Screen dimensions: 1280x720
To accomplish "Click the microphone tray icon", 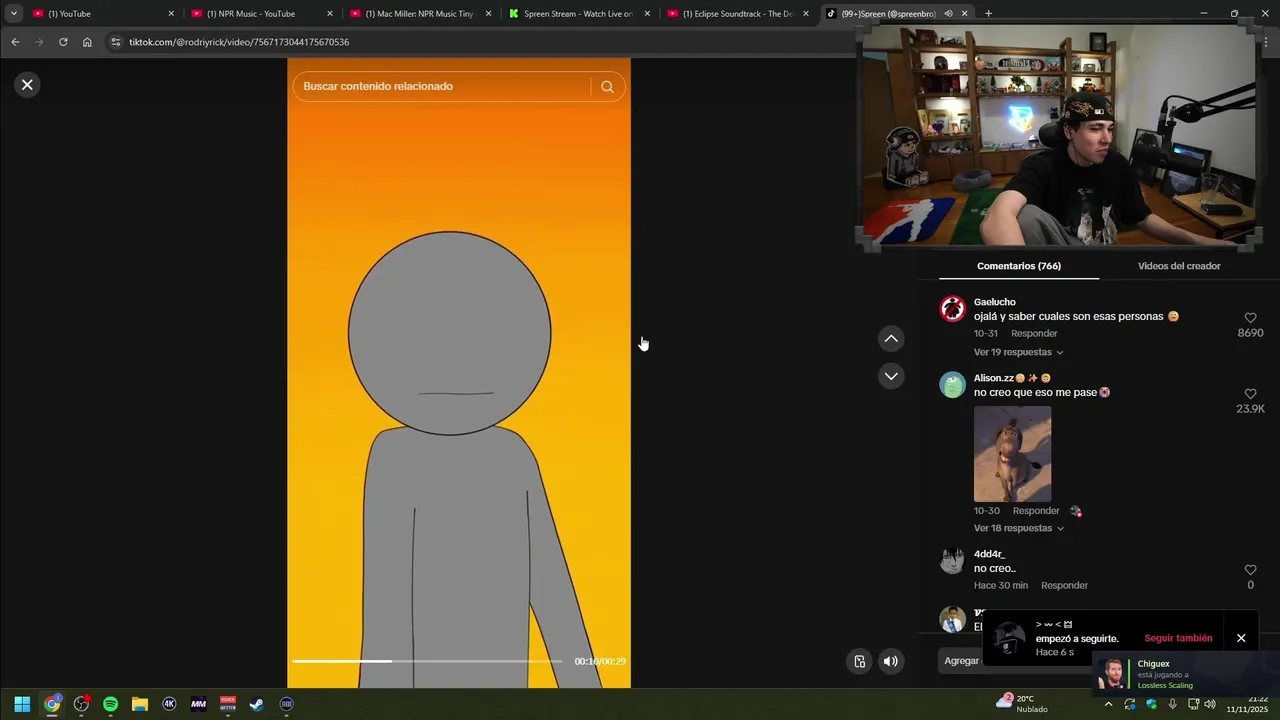I will click(1172, 704).
